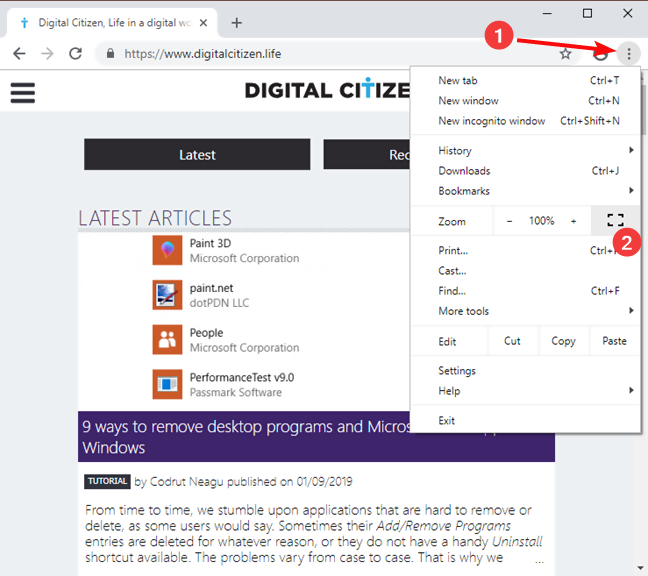Viewport: 648px width, 576px height.
Task: Click Paste in the Edit row
Action: 615,341
